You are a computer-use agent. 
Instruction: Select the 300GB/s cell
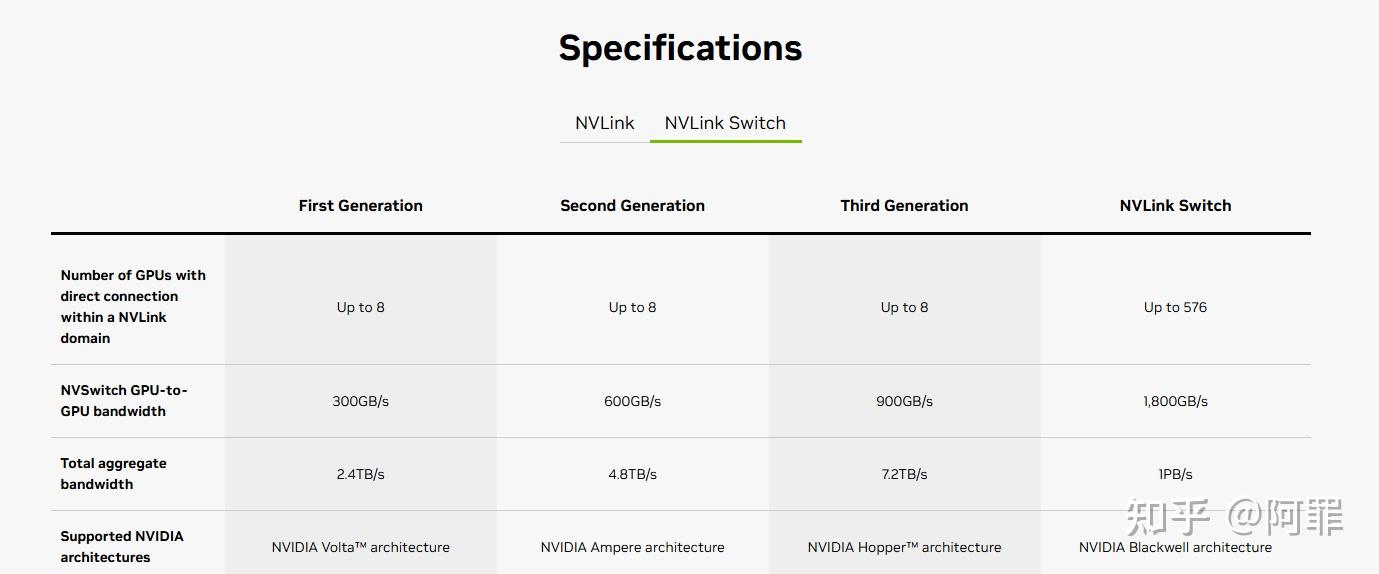click(360, 401)
